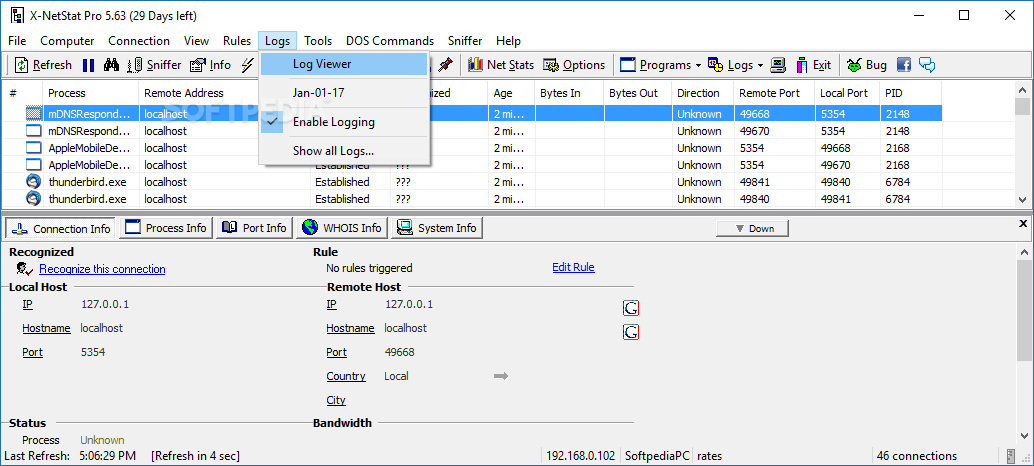Screen dimensions: 1034x466
Task: Open the Connection menu
Action: pyautogui.click(x=139, y=41)
